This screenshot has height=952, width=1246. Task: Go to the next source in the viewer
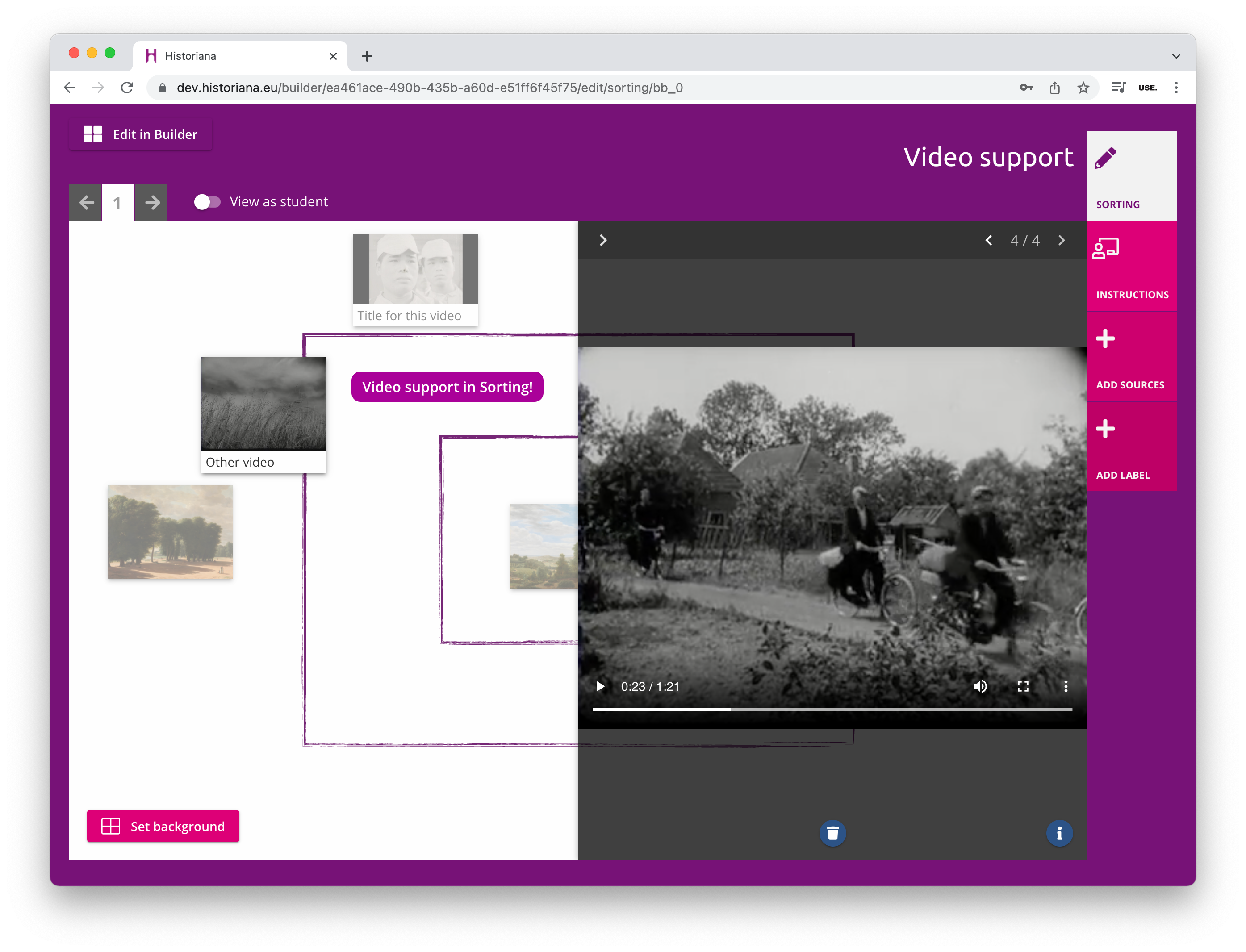pyautogui.click(x=1061, y=240)
